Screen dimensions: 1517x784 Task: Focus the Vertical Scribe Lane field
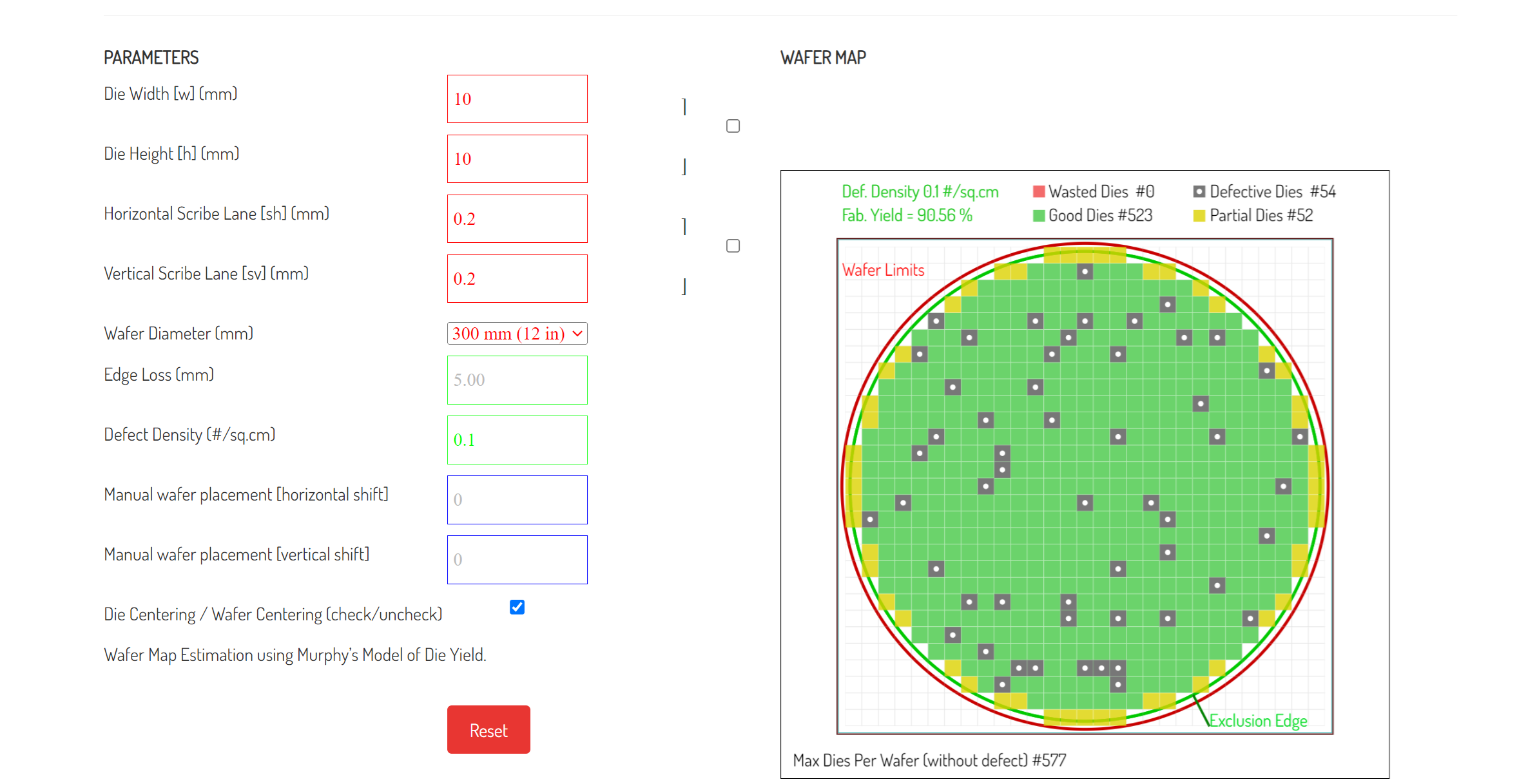[517, 278]
